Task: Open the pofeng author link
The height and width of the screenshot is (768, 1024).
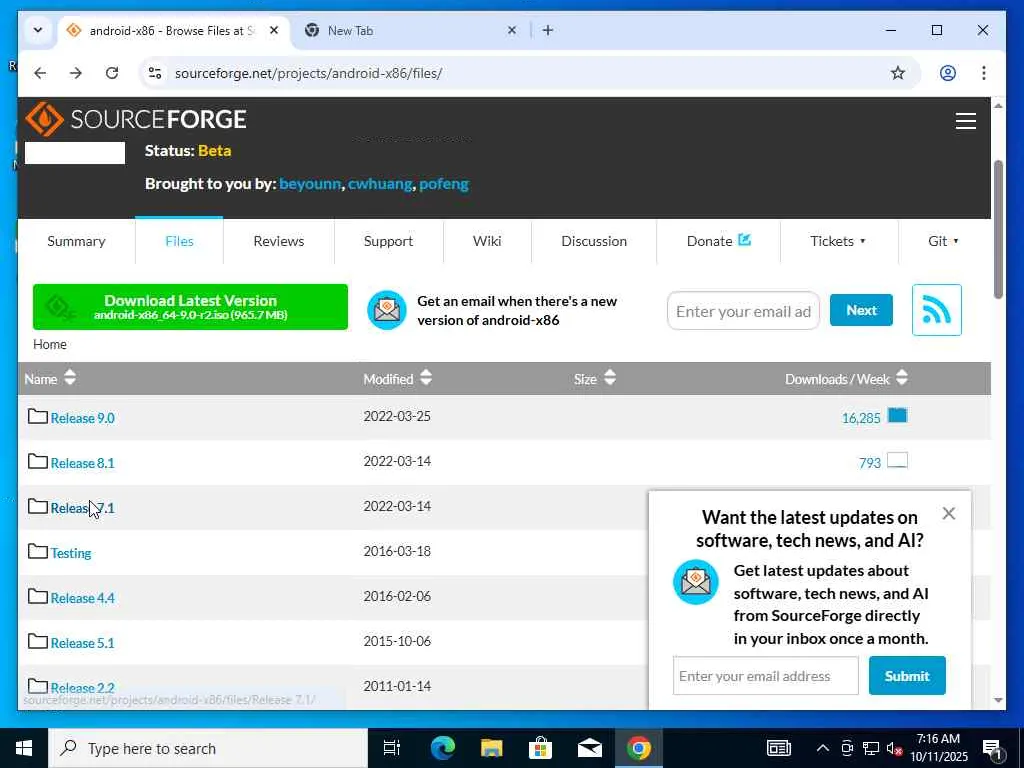Action: (x=444, y=184)
